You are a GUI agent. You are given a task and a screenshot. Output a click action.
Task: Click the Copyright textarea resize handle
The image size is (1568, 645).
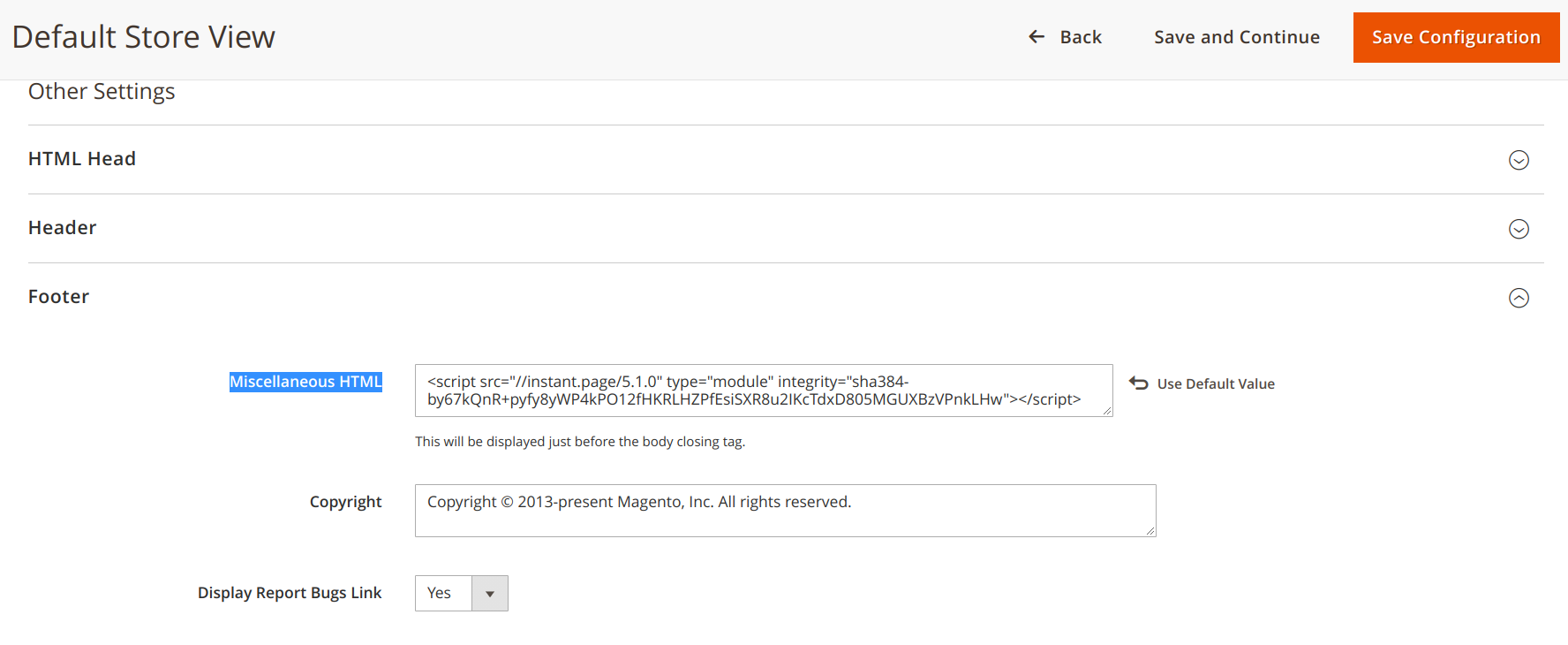pos(1150,531)
